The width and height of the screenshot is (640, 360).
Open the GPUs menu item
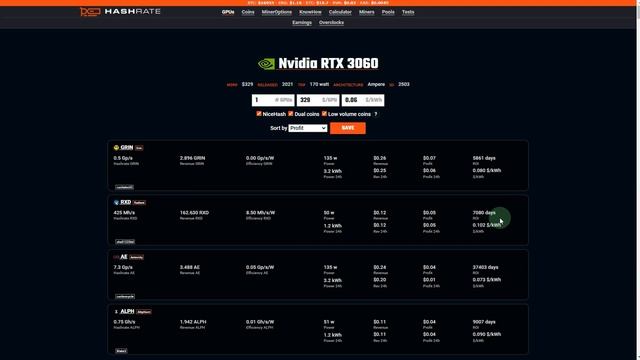[228, 12]
